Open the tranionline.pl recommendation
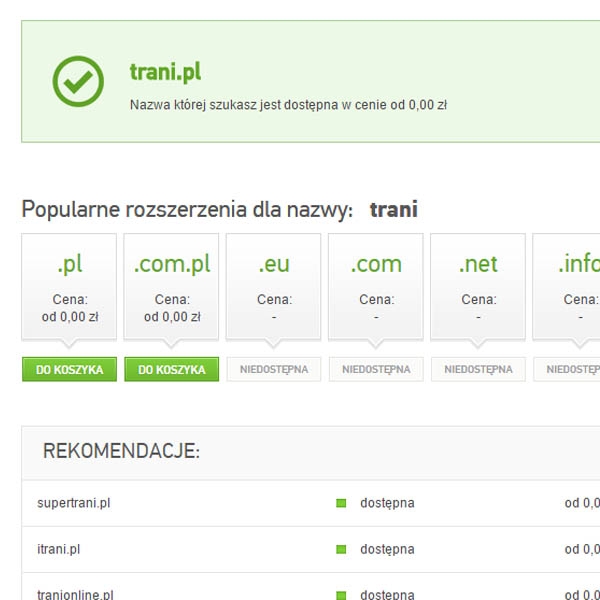 (75, 594)
